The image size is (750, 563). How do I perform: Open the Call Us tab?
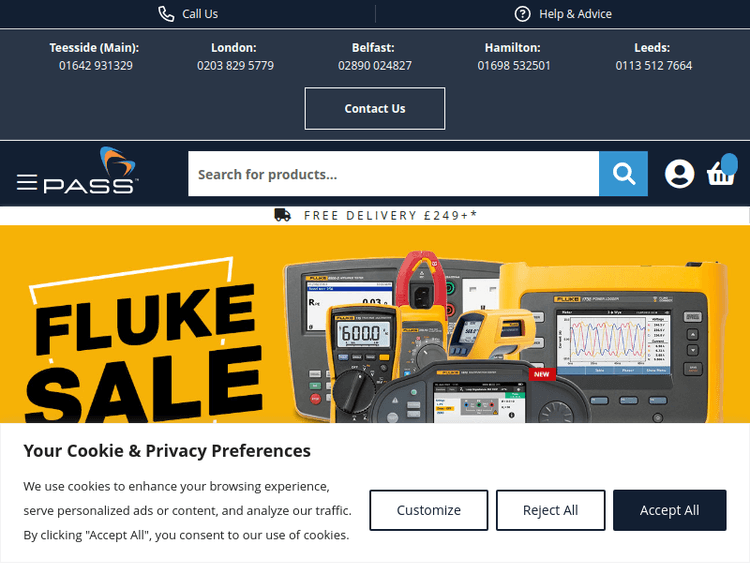[188, 14]
